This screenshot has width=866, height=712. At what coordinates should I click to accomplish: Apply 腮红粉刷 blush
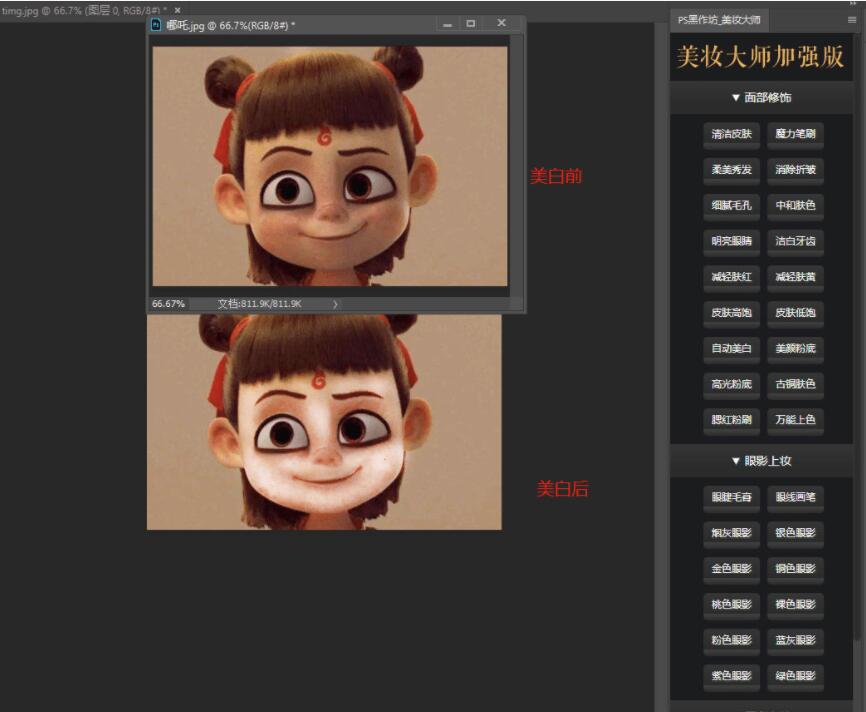click(731, 419)
